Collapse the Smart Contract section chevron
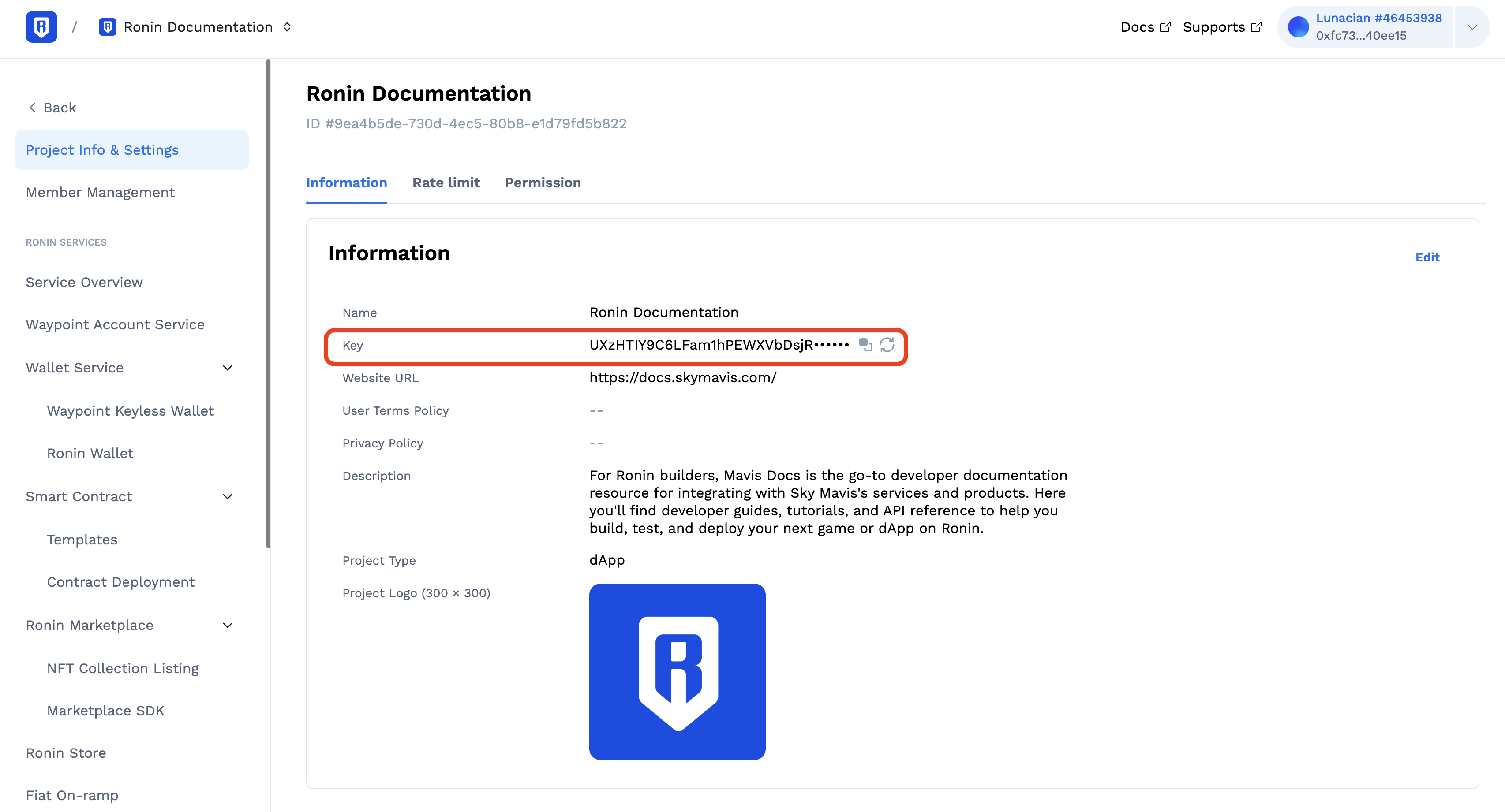The height and width of the screenshot is (812, 1505). pos(228,497)
